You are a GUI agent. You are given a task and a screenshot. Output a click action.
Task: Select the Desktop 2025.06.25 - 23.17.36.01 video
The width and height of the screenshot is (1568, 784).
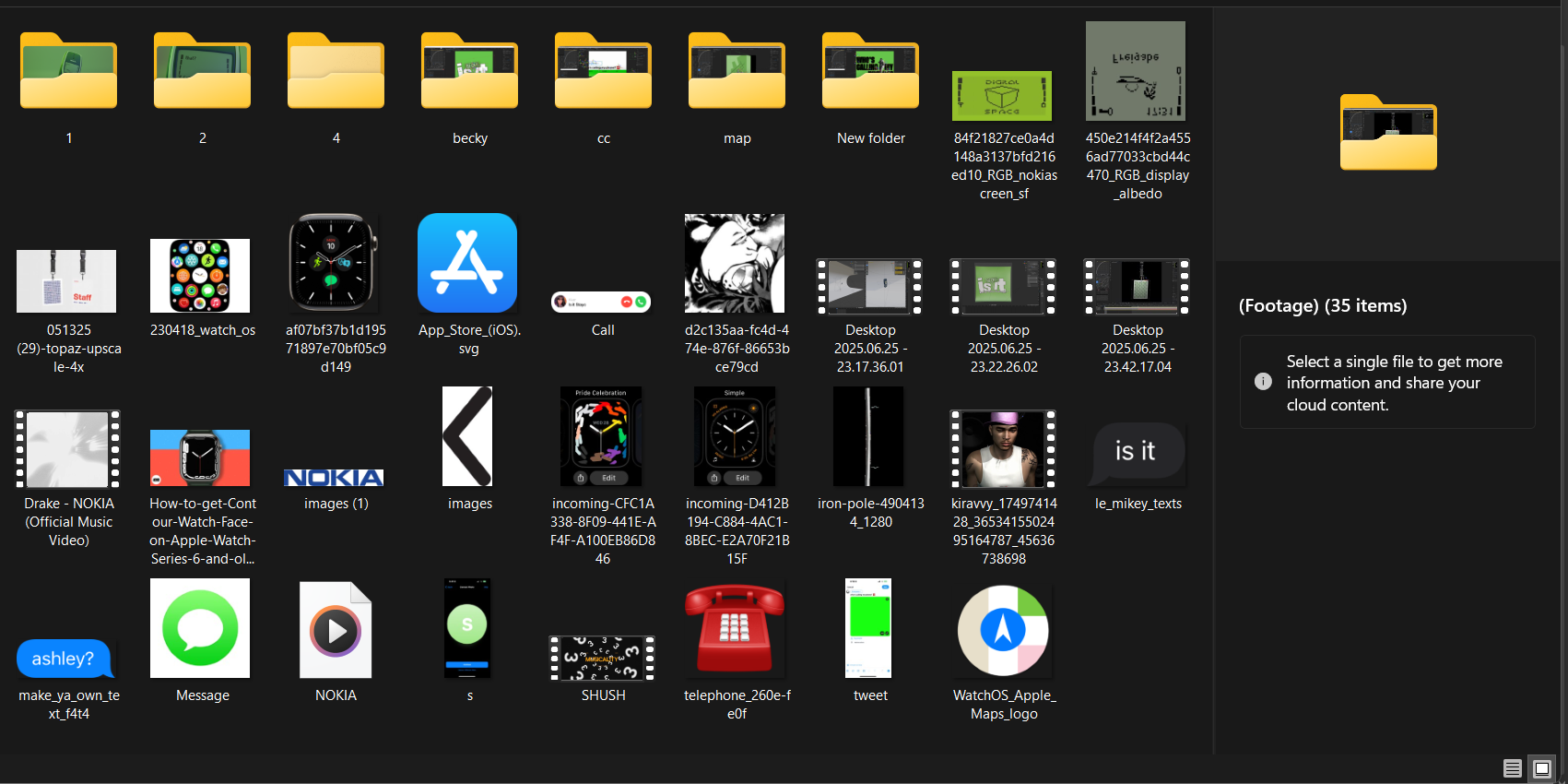(x=870, y=286)
